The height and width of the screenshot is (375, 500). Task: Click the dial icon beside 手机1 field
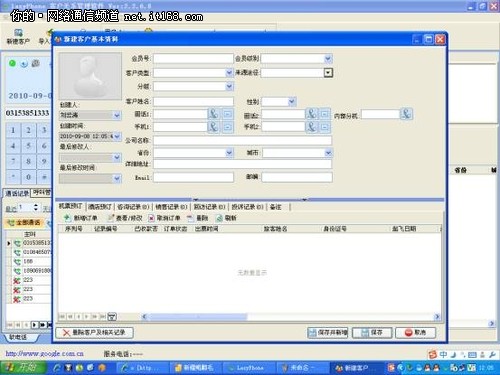point(213,127)
